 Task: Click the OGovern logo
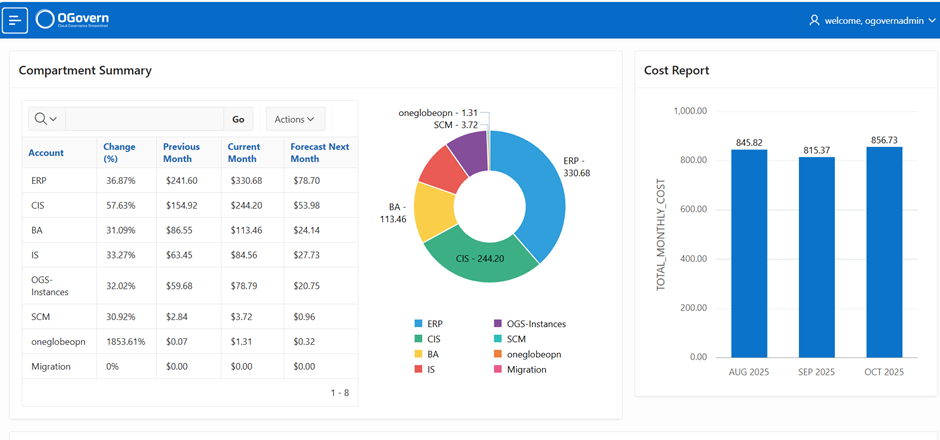[71, 19]
